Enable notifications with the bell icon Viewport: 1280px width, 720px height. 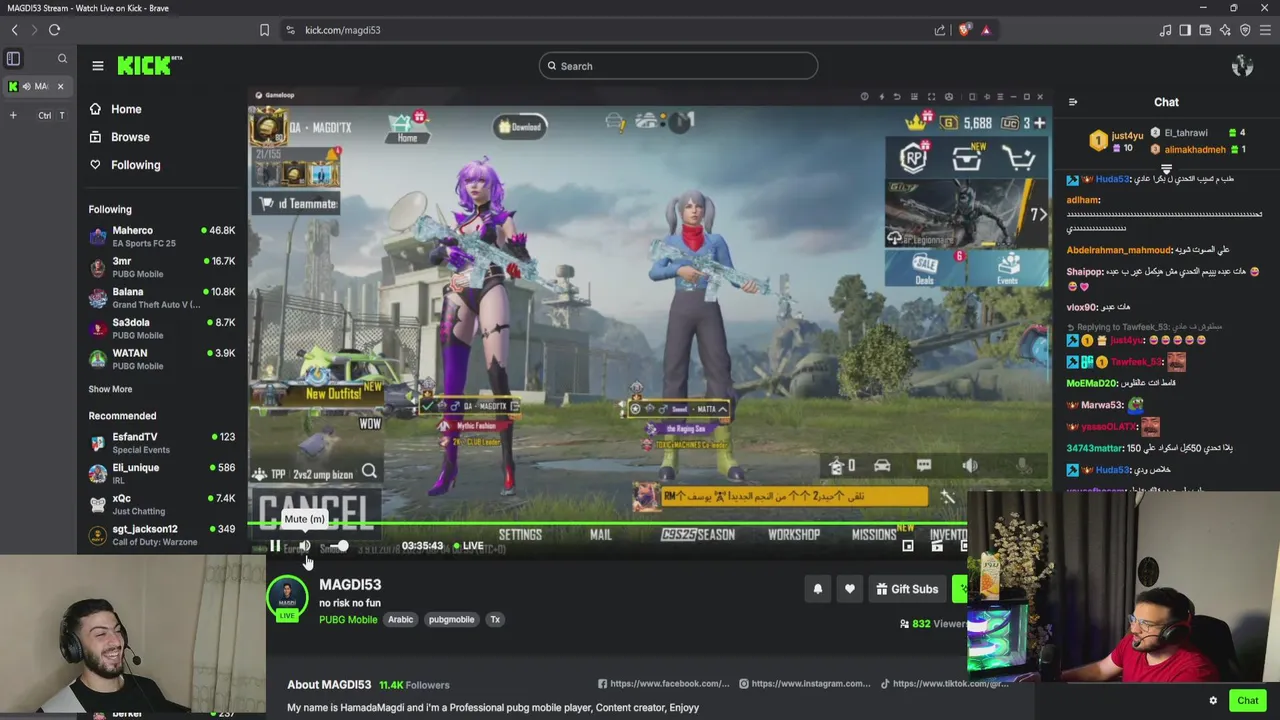(x=817, y=589)
